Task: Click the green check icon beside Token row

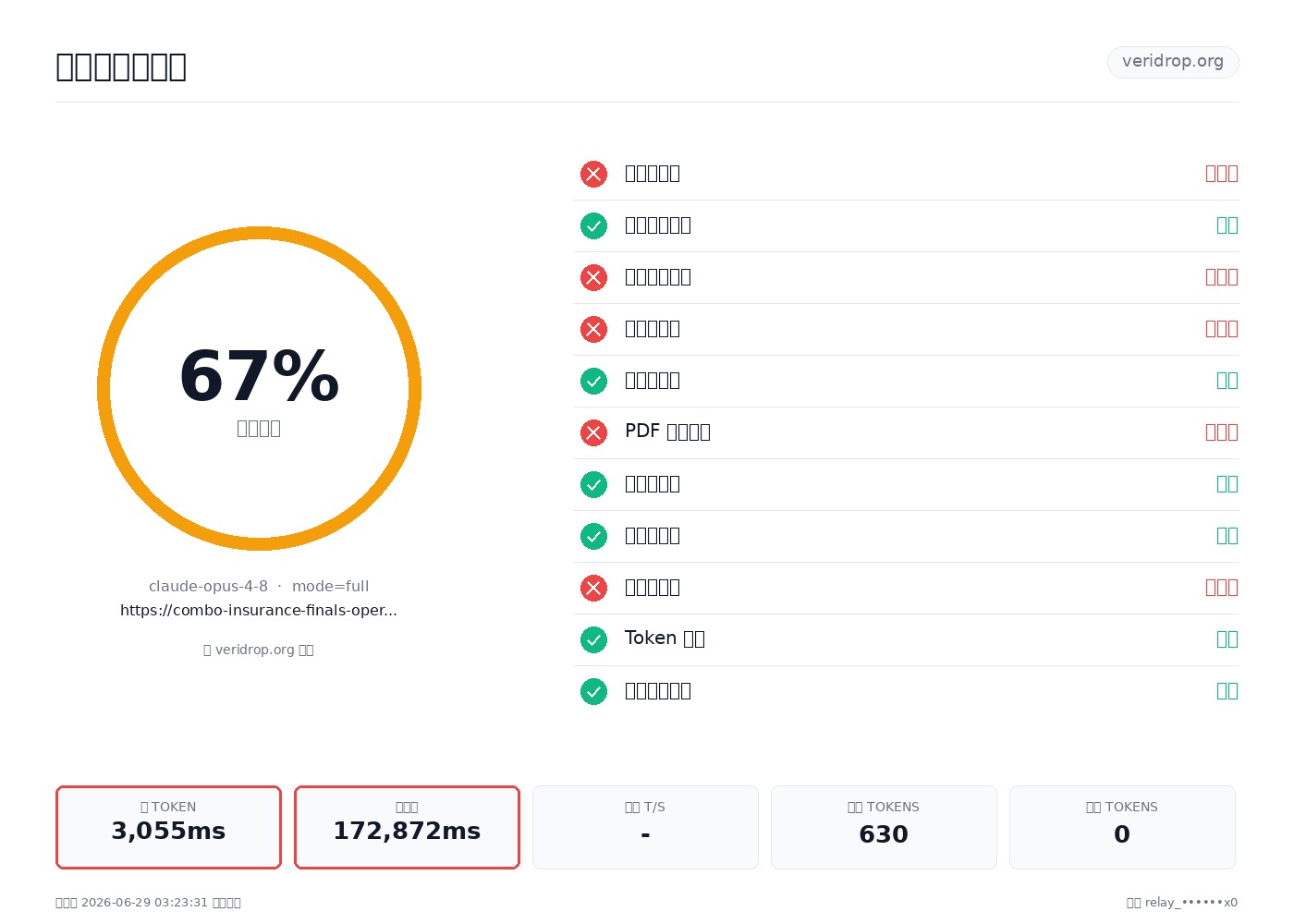Action: tap(593, 639)
